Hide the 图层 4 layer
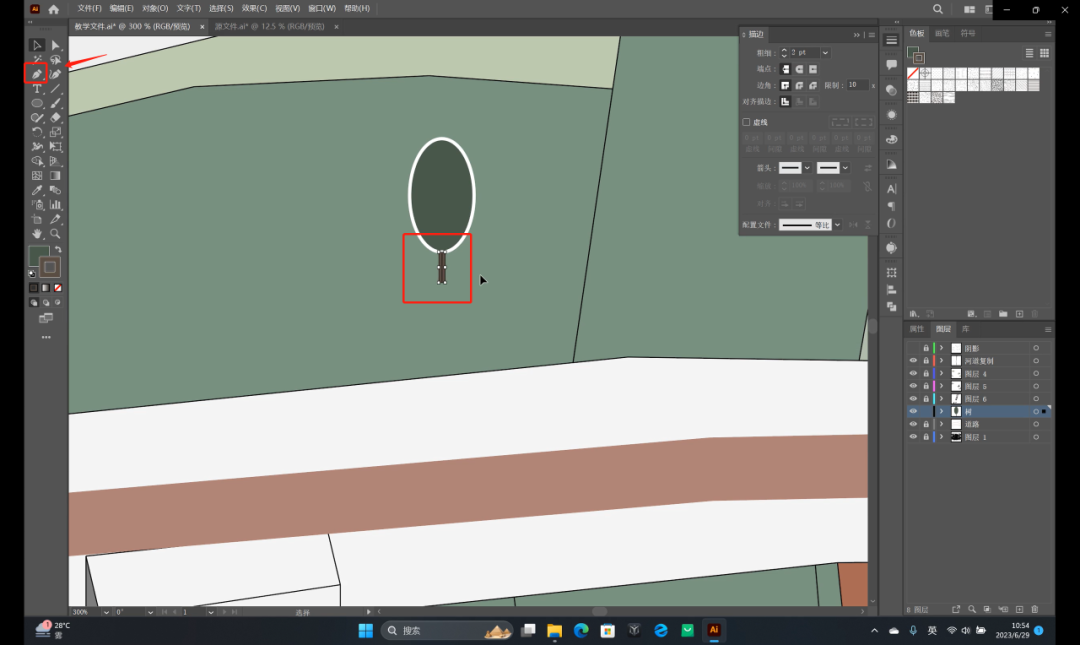 (x=913, y=373)
